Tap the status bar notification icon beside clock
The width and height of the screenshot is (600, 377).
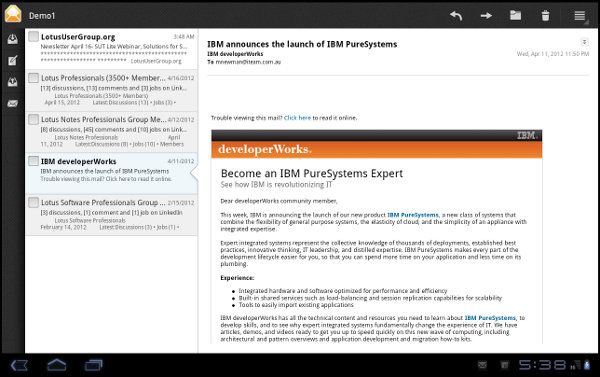click(505, 365)
